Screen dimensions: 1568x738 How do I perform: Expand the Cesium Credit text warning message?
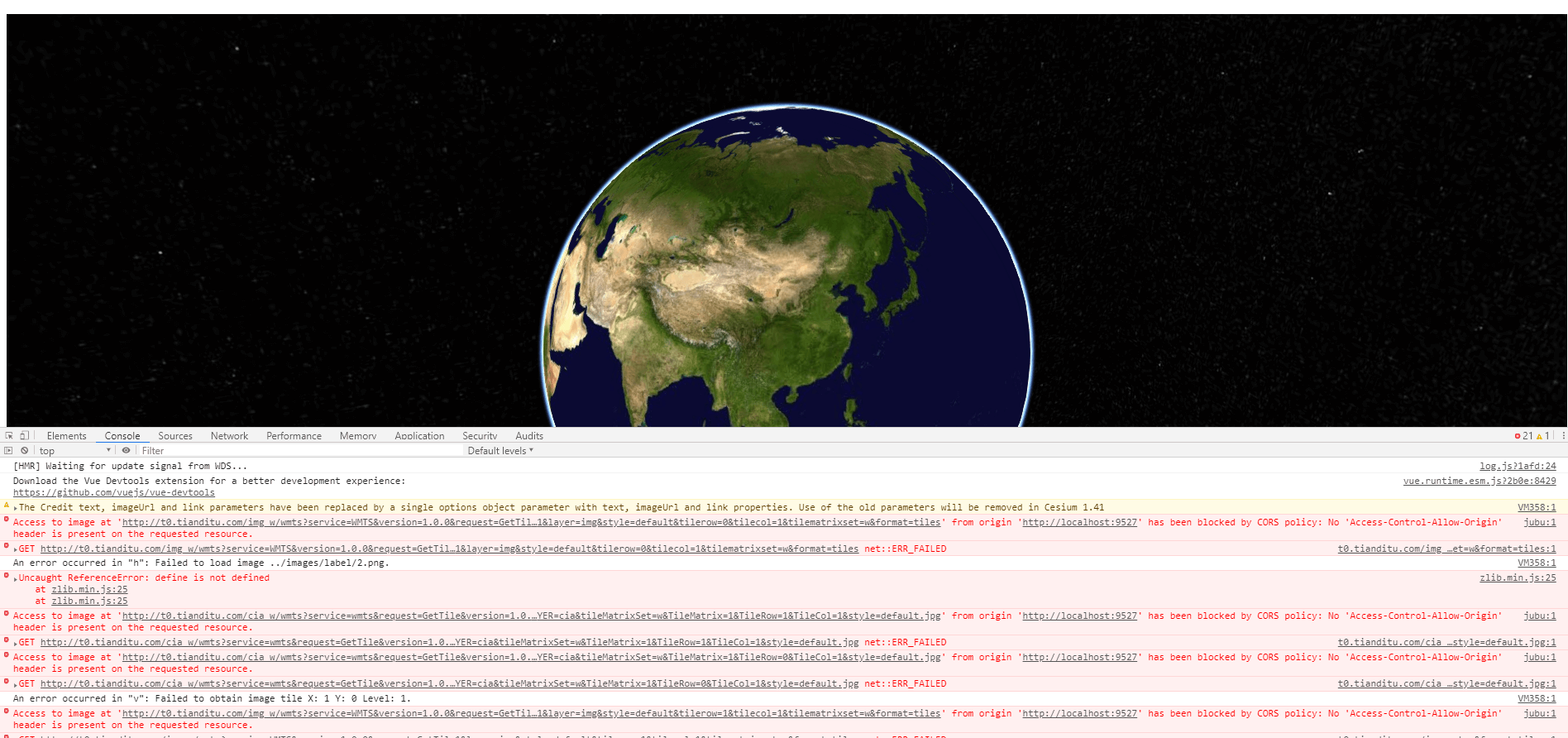coord(16,508)
